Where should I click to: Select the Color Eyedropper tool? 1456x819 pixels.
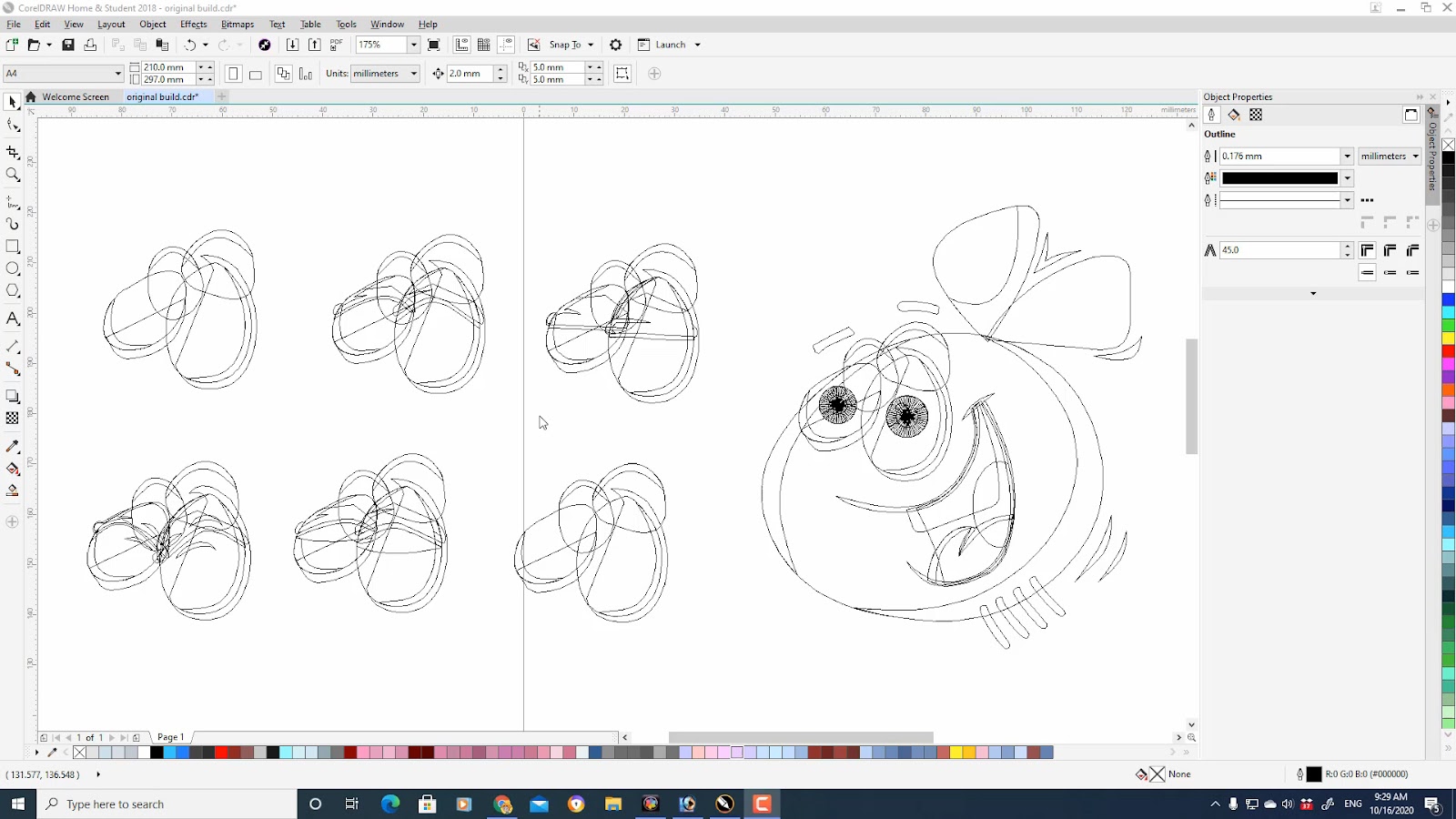(x=13, y=447)
